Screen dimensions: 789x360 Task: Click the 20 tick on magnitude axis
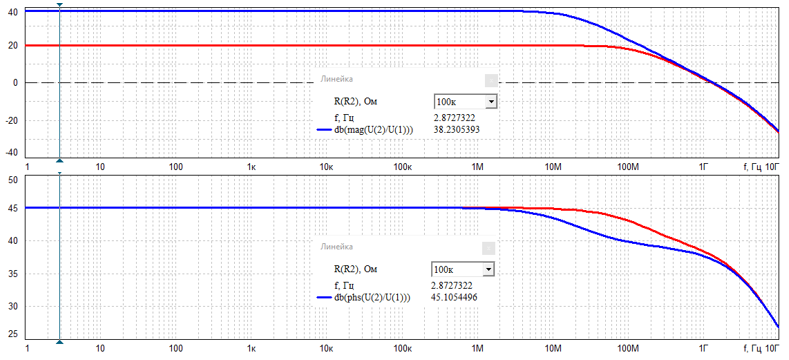click(x=14, y=45)
